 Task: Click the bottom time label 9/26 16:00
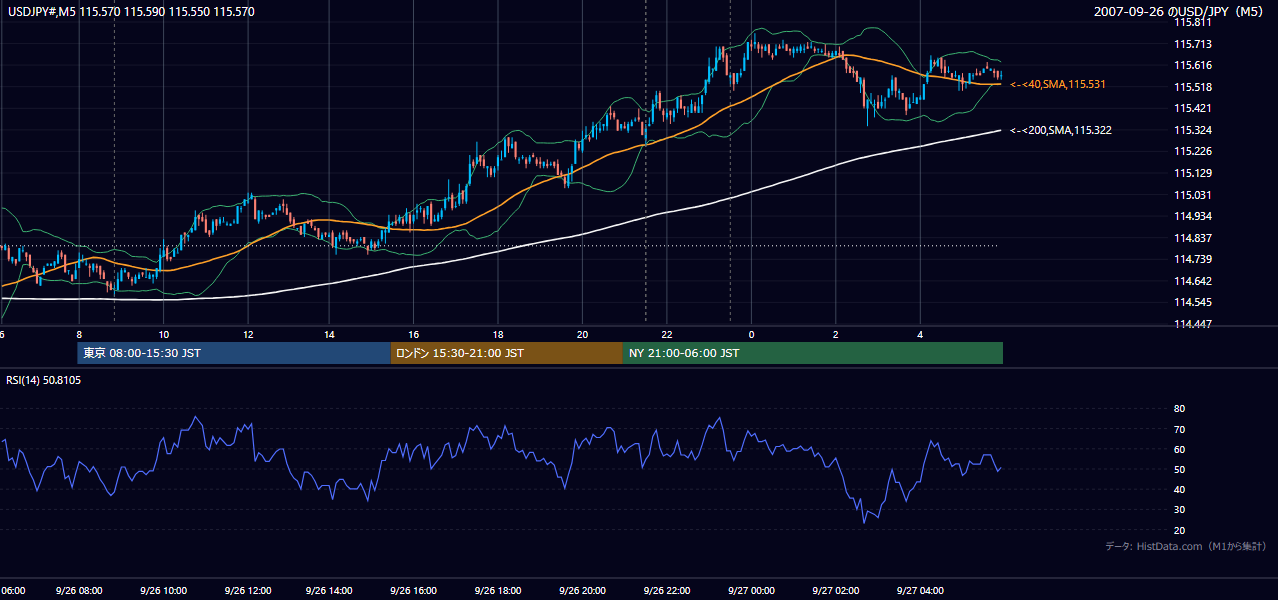pos(414,591)
